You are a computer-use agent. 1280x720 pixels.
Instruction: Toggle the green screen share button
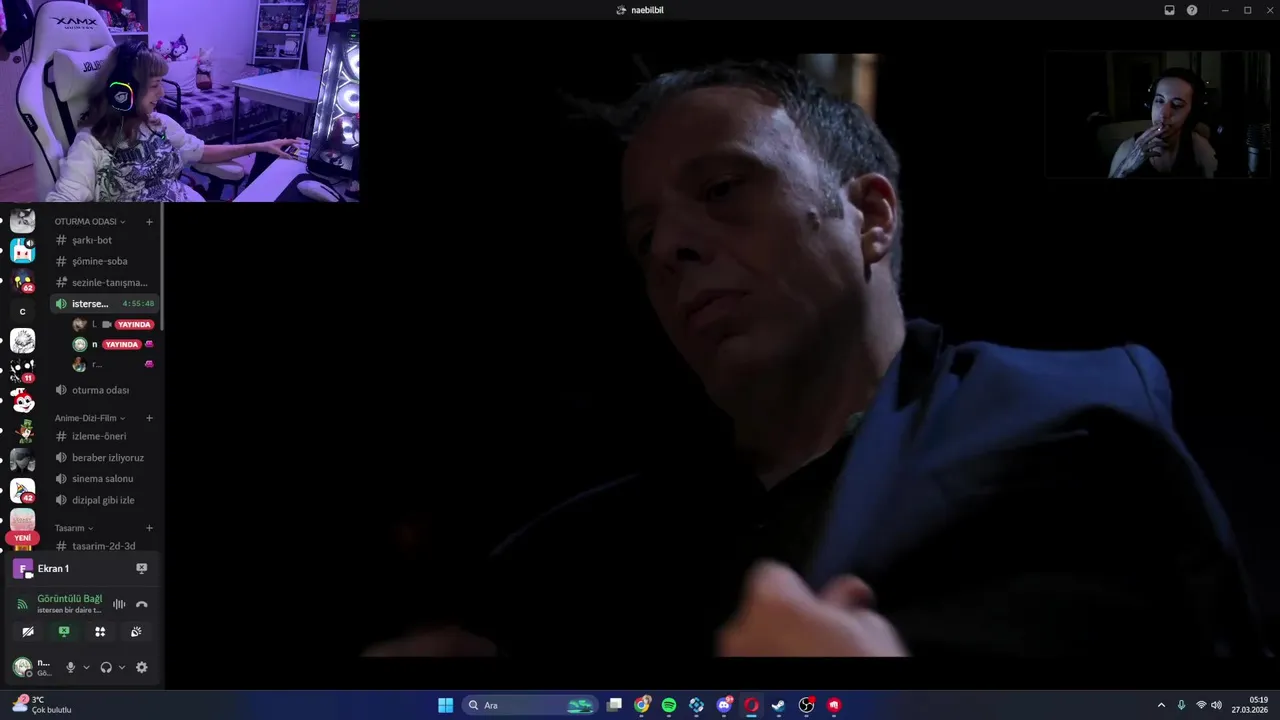pyautogui.click(x=64, y=632)
